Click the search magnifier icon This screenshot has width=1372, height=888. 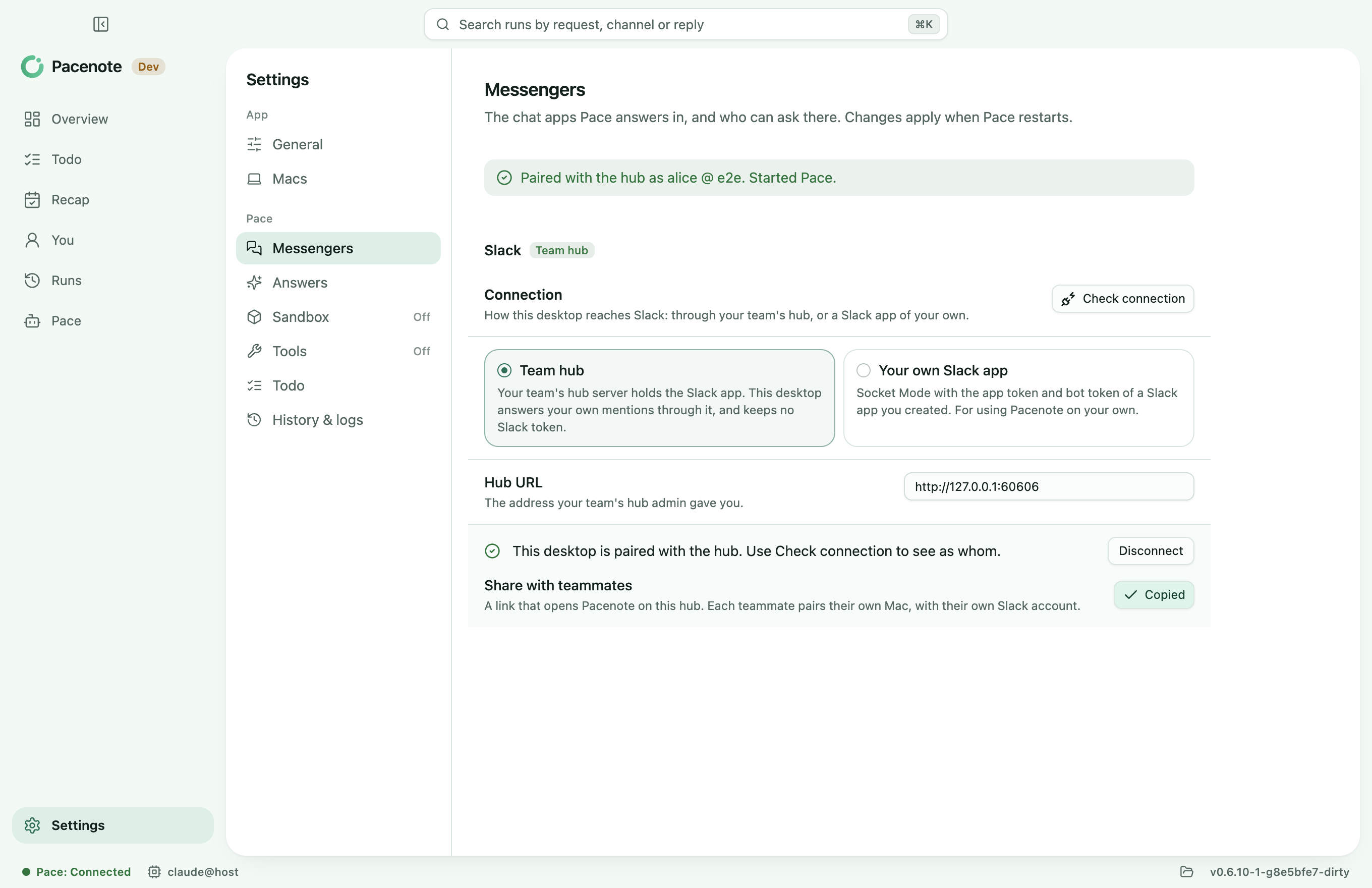coord(443,24)
